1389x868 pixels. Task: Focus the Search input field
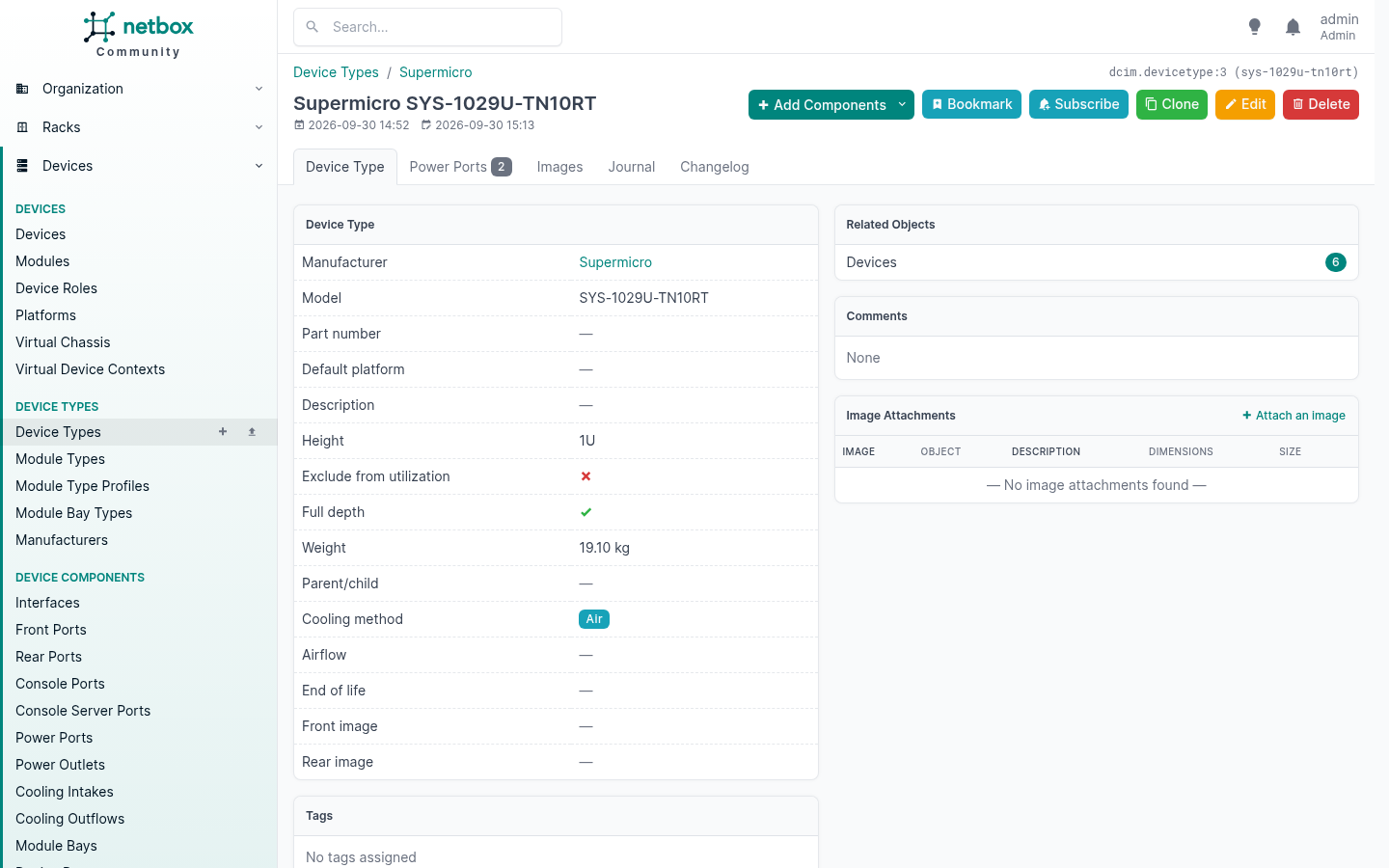pyautogui.click(x=427, y=27)
